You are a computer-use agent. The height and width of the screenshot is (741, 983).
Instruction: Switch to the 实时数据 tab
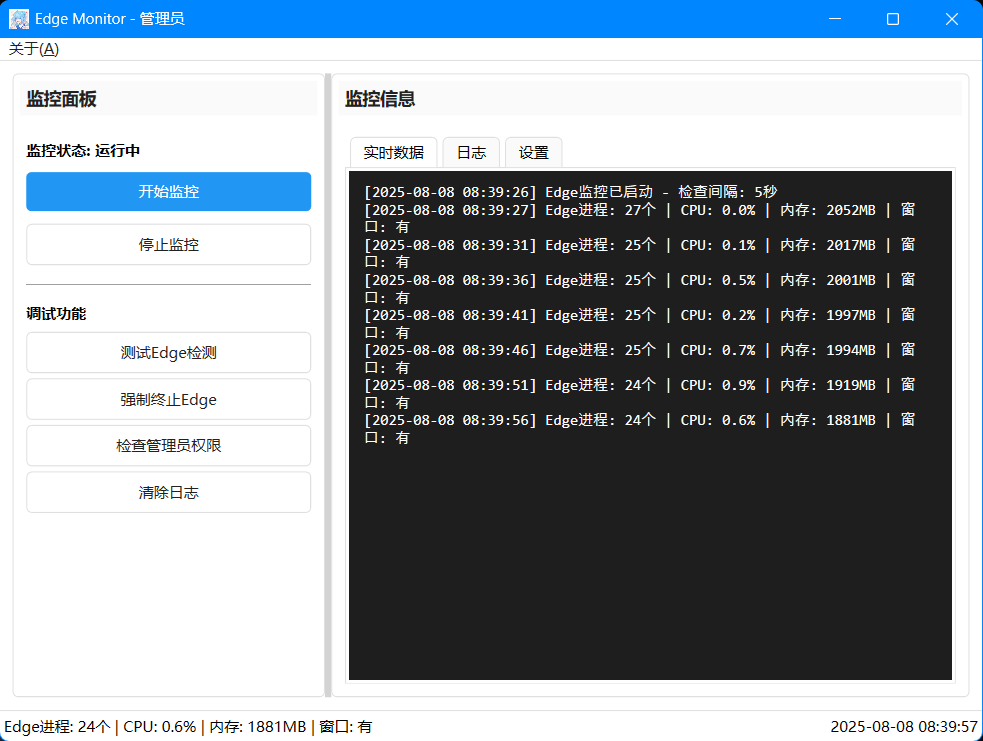click(x=391, y=152)
